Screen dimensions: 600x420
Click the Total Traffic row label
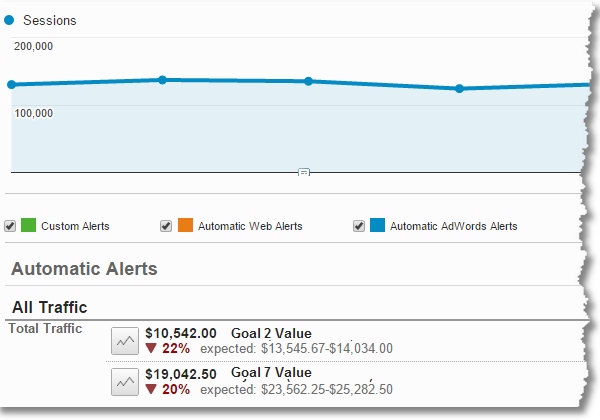point(45,328)
